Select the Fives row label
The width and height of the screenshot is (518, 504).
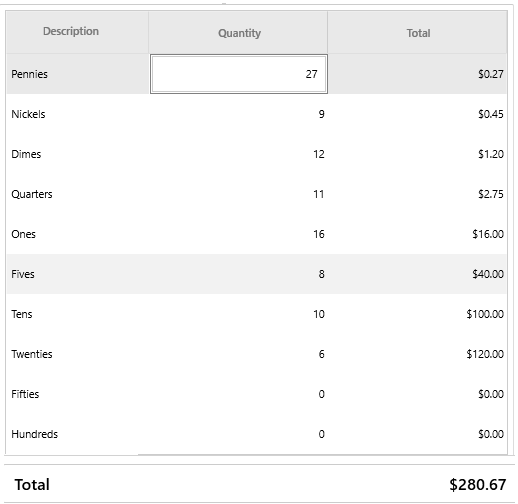[23, 274]
